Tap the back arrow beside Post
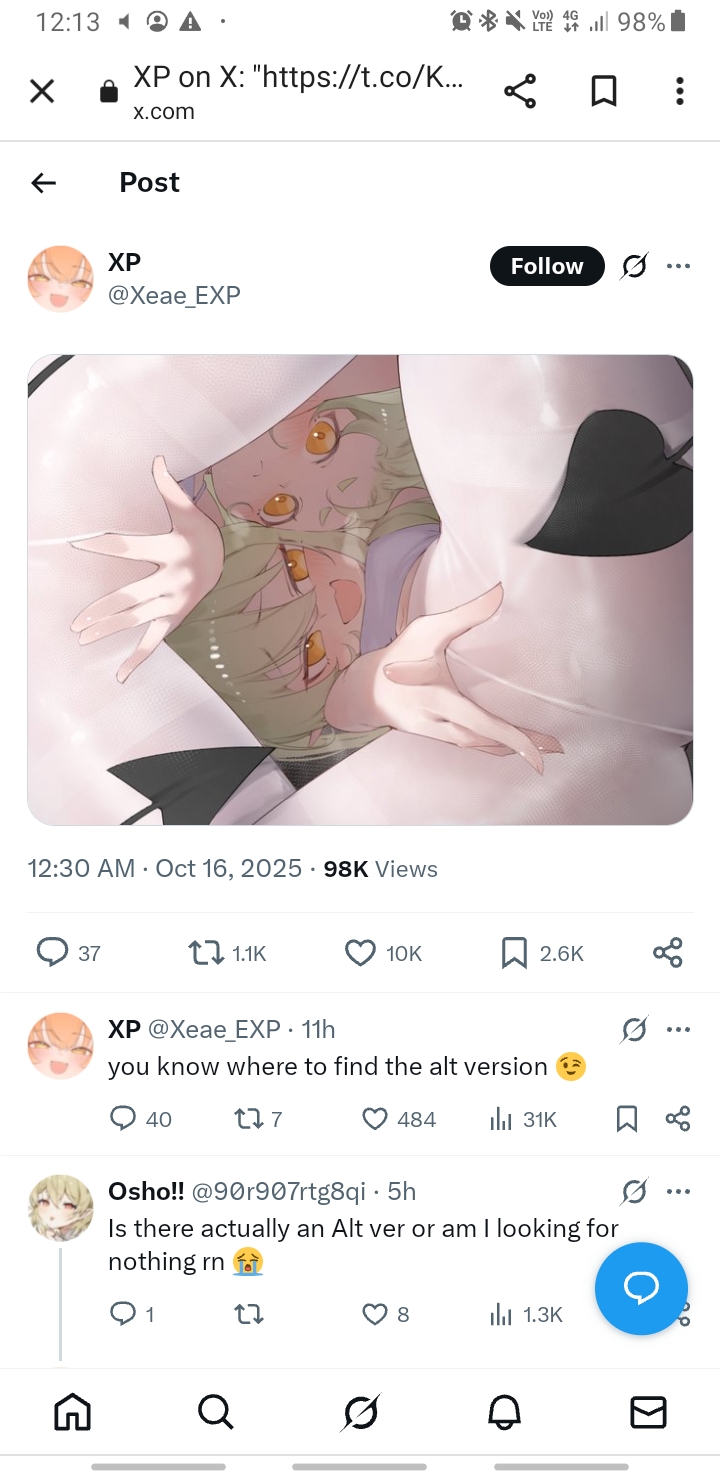 coord(43,182)
